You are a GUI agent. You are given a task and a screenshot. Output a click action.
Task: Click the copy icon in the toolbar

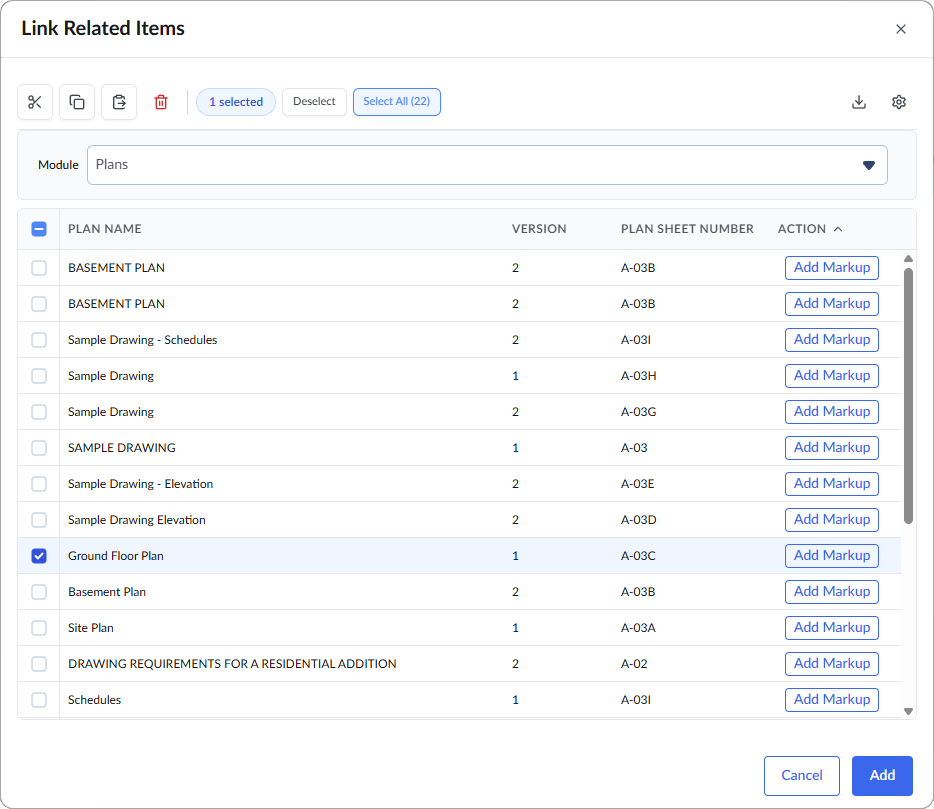coord(77,102)
